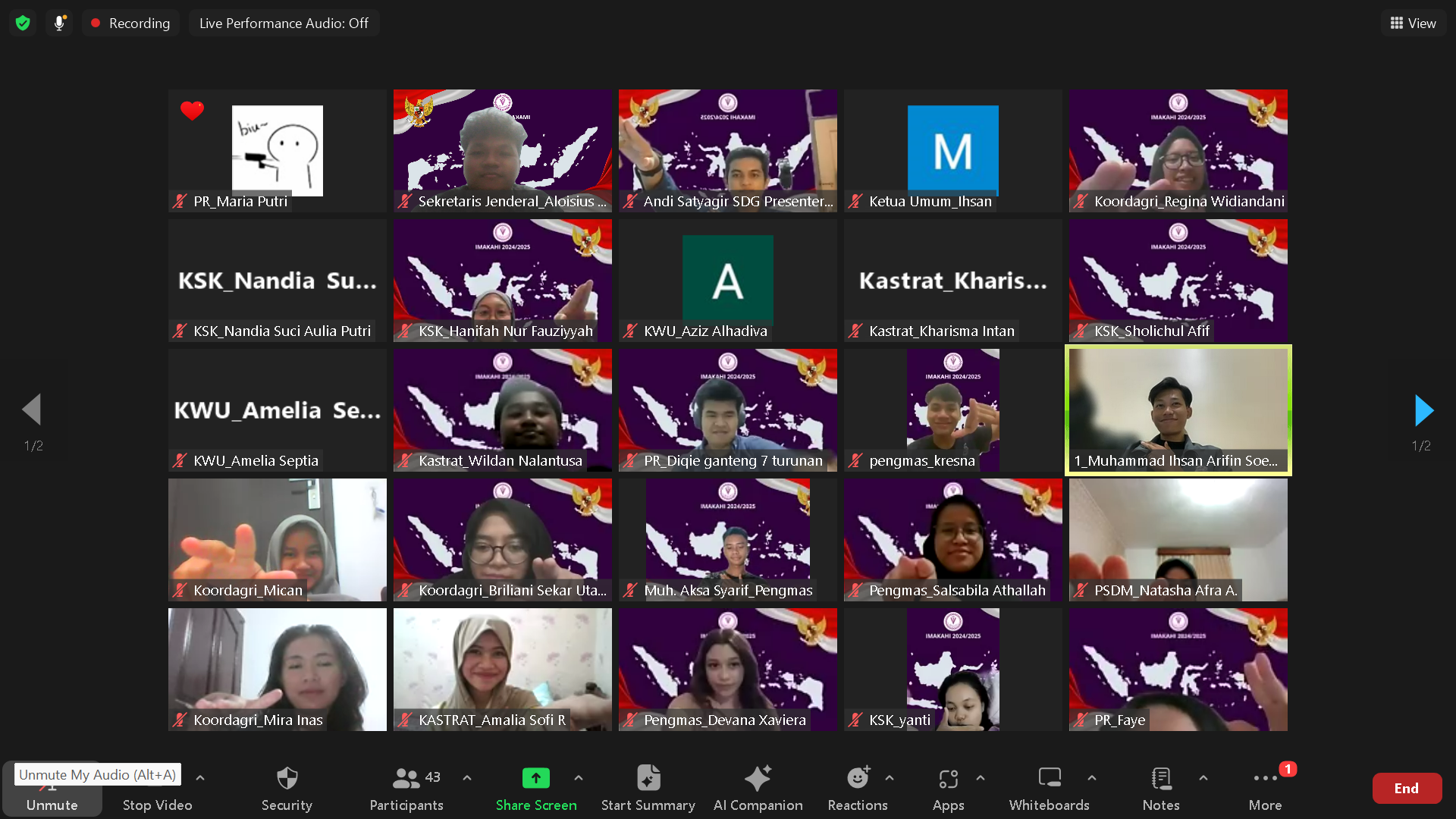The image size is (1456, 819).
Task: Expand the audio options chevron next to Unmute
Action: (200, 777)
